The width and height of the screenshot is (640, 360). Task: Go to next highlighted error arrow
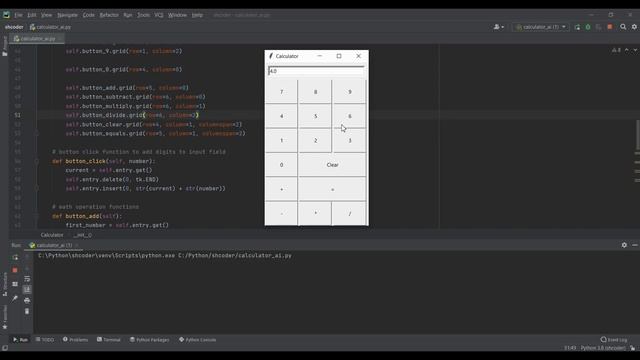coord(635,50)
